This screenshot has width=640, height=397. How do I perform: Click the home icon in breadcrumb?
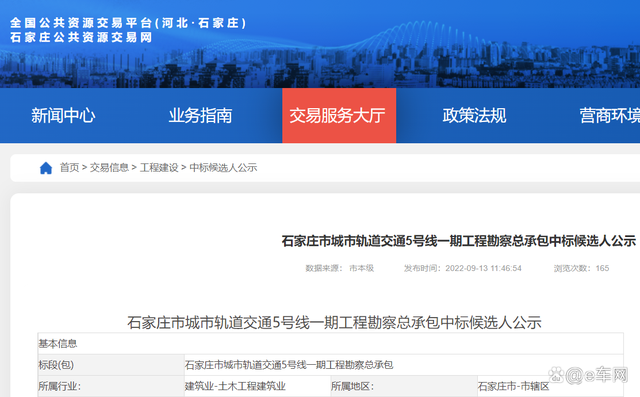[x=46, y=168]
